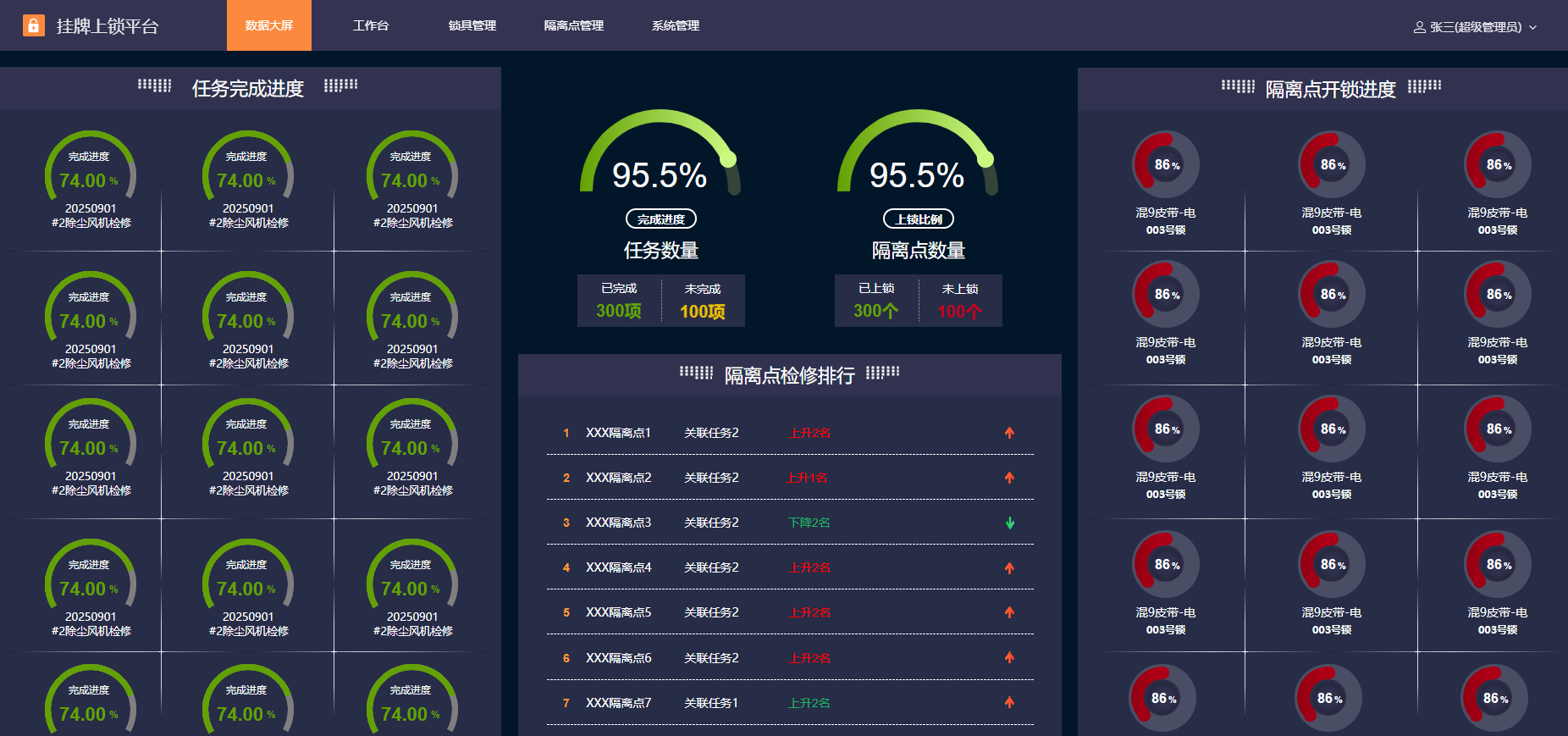Switch to the 数据大屏 tab

[269, 25]
